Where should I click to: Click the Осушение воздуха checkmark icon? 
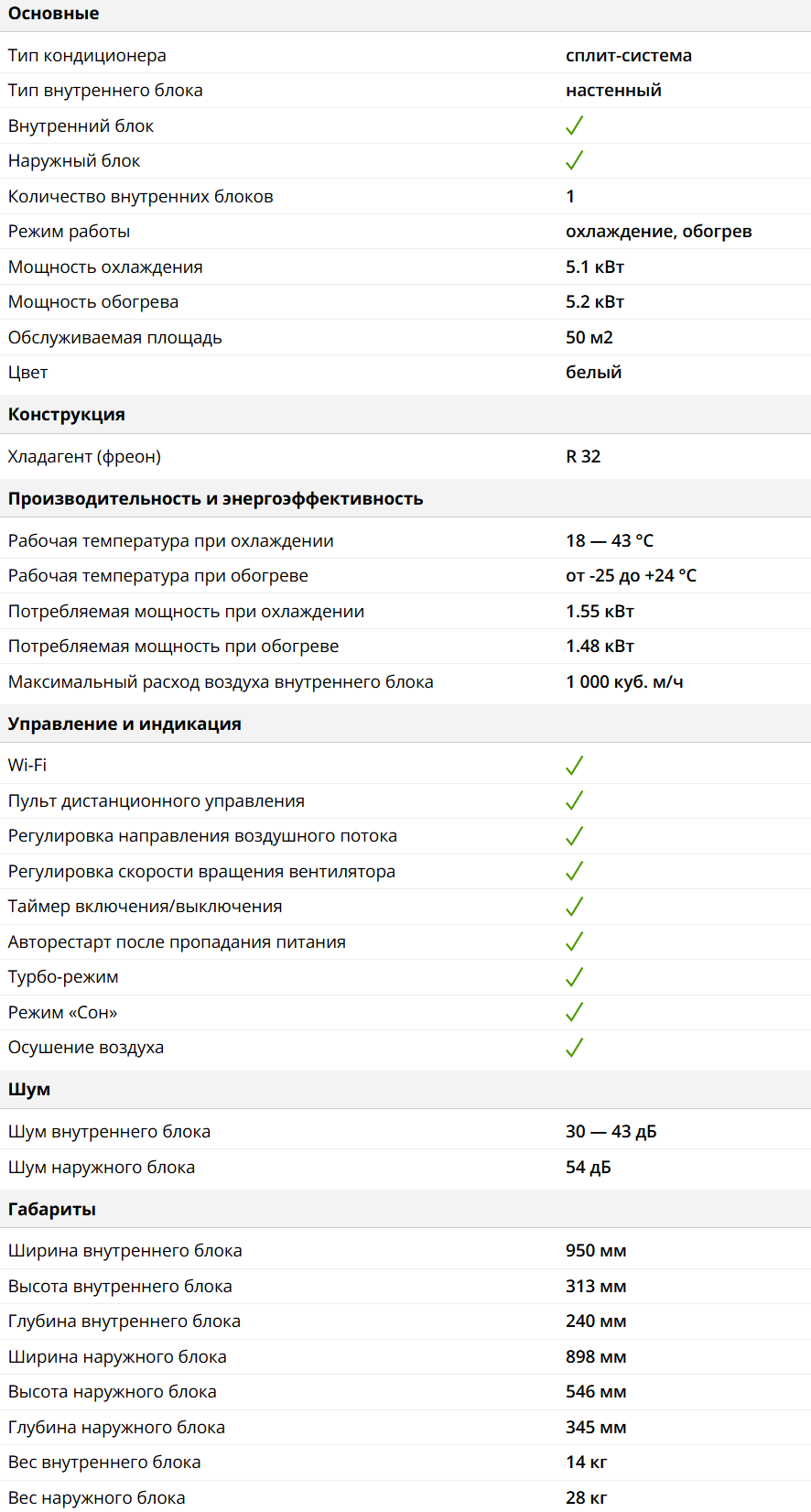[574, 1048]
